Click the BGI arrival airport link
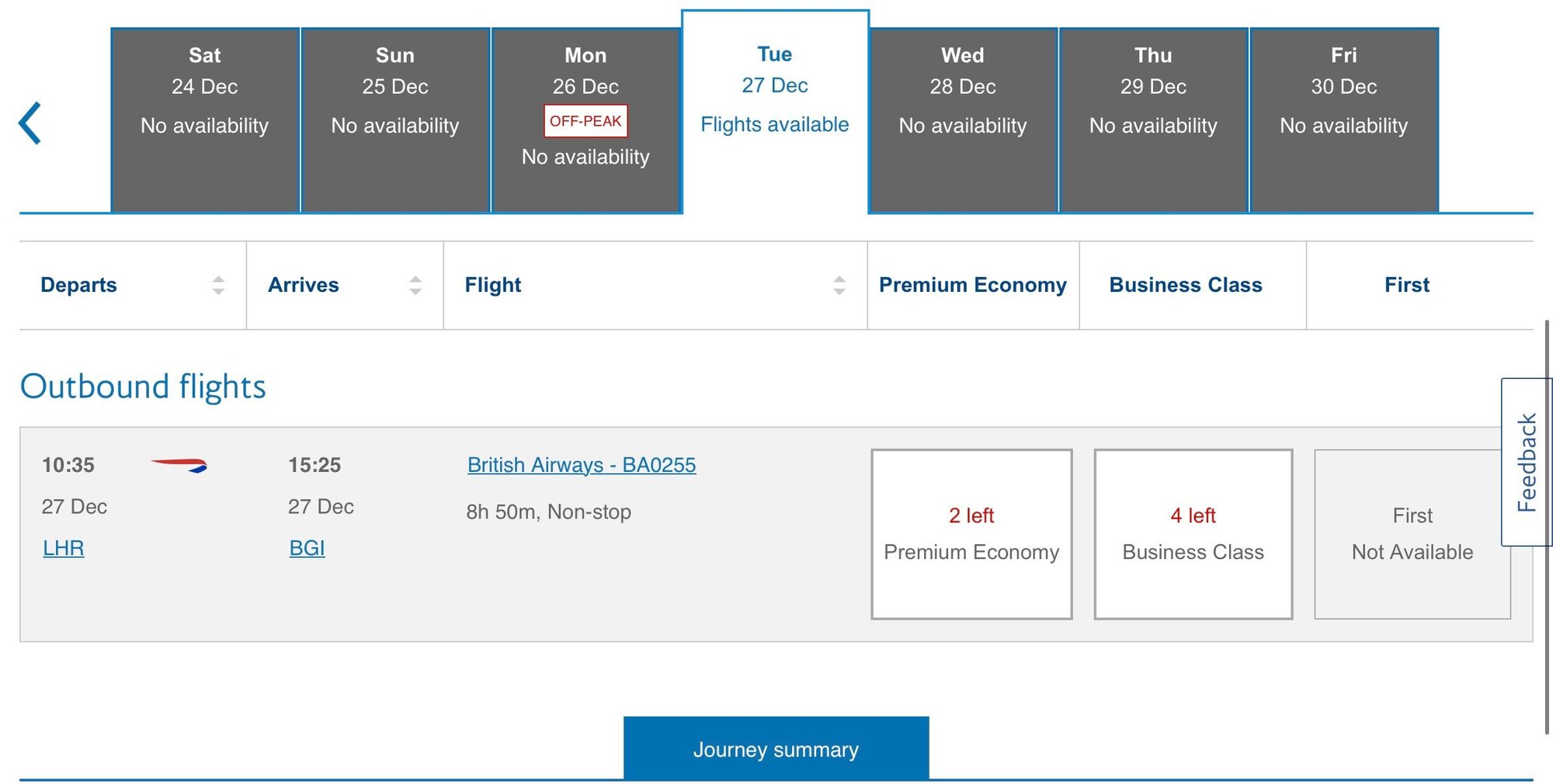The height and width of the screenshot is (784, 1553). coord(307,548)
